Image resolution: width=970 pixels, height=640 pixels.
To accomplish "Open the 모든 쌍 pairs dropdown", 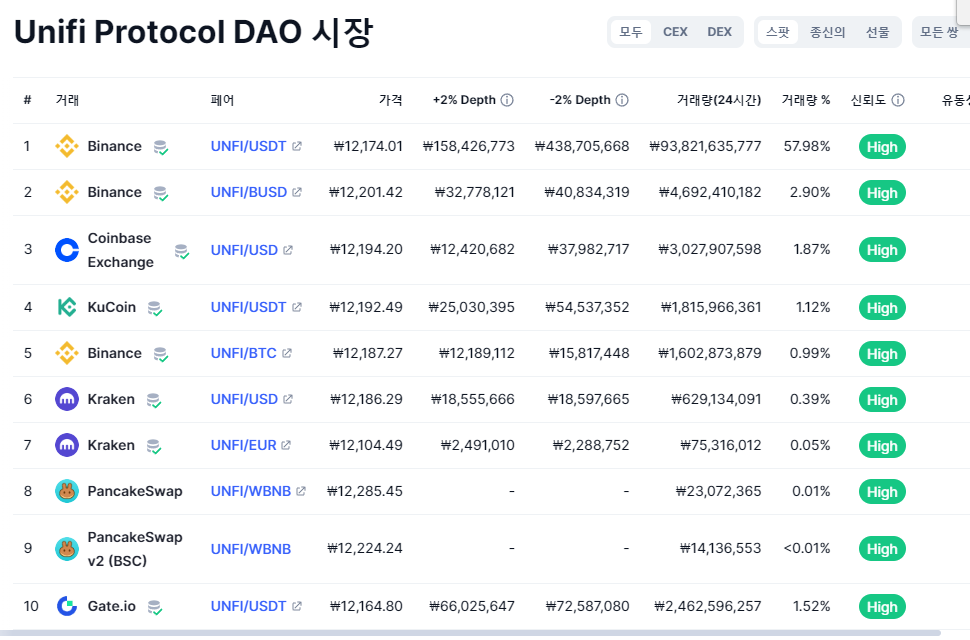I will [941, 32].
